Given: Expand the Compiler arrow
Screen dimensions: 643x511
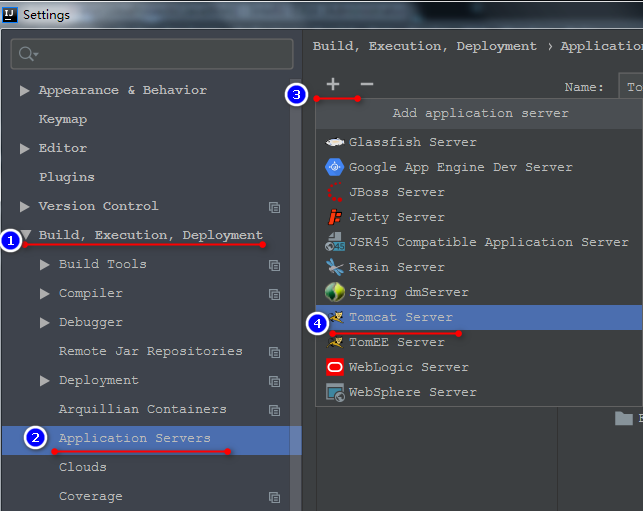Looking at the screenshot, I should [45, 294].
